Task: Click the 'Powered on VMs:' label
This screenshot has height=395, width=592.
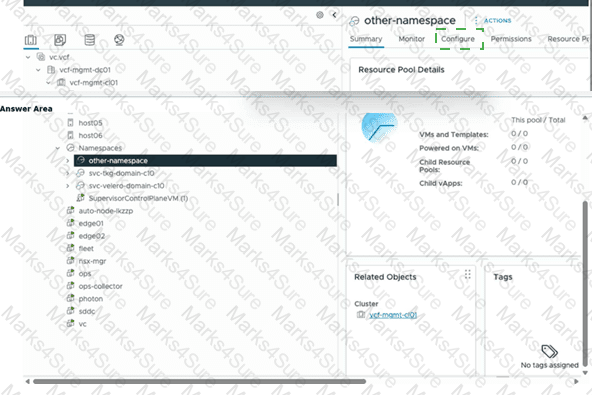Action: (x=449, y=148)
